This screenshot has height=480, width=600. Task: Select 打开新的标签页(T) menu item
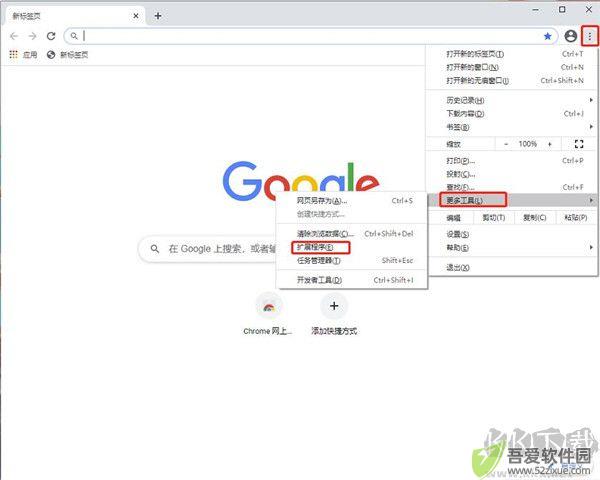point(512,54)
